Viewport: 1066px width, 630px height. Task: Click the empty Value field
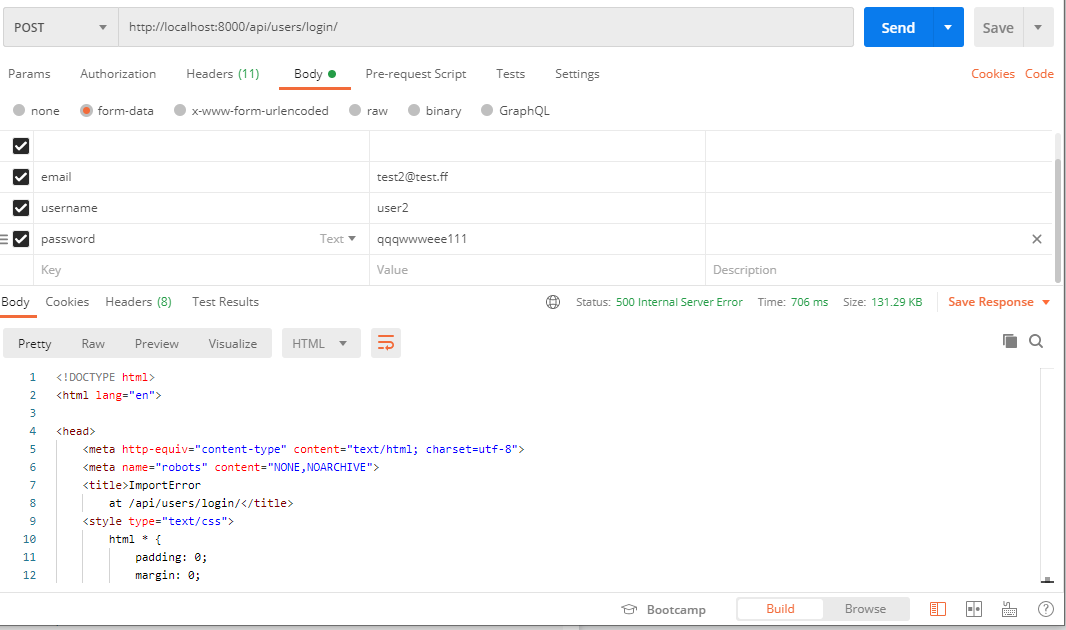(x=537, y=270)
